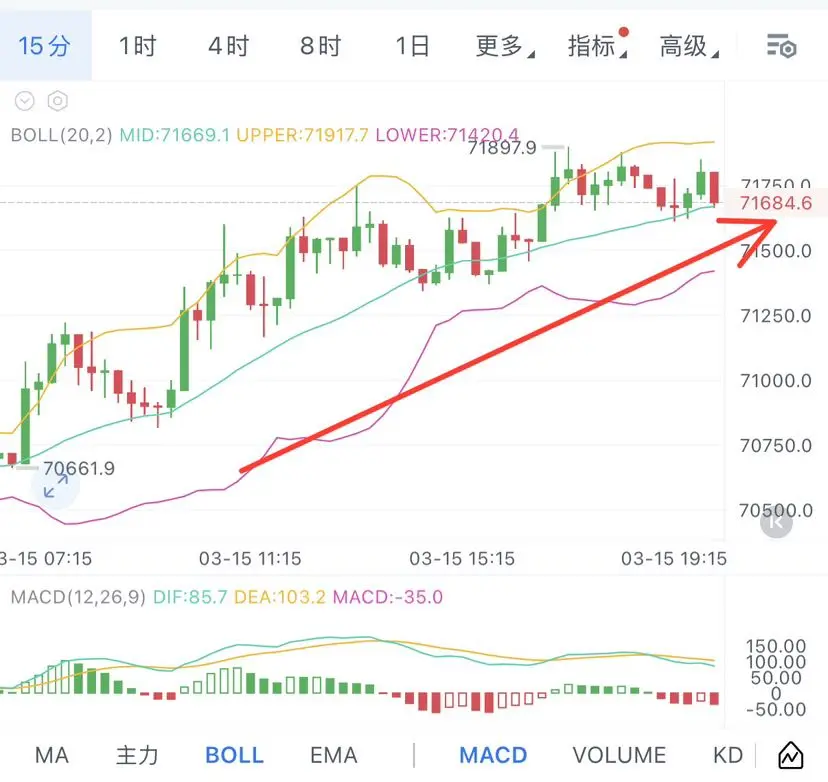Click the -50.00 MACD axis label
The image size is (828, 782).
[x=776, y=709]
